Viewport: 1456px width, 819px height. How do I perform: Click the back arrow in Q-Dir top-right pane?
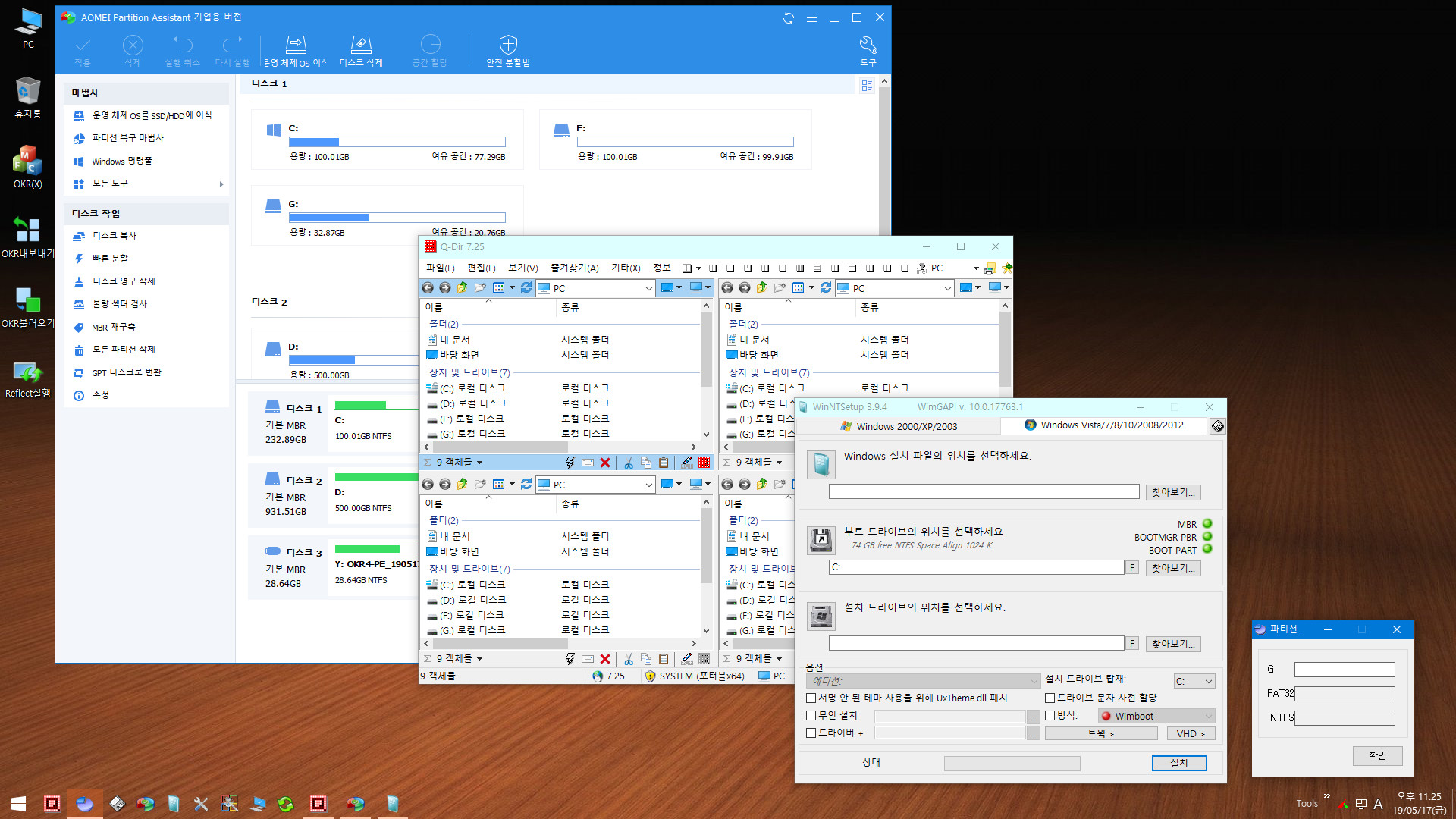coord(727,288)
